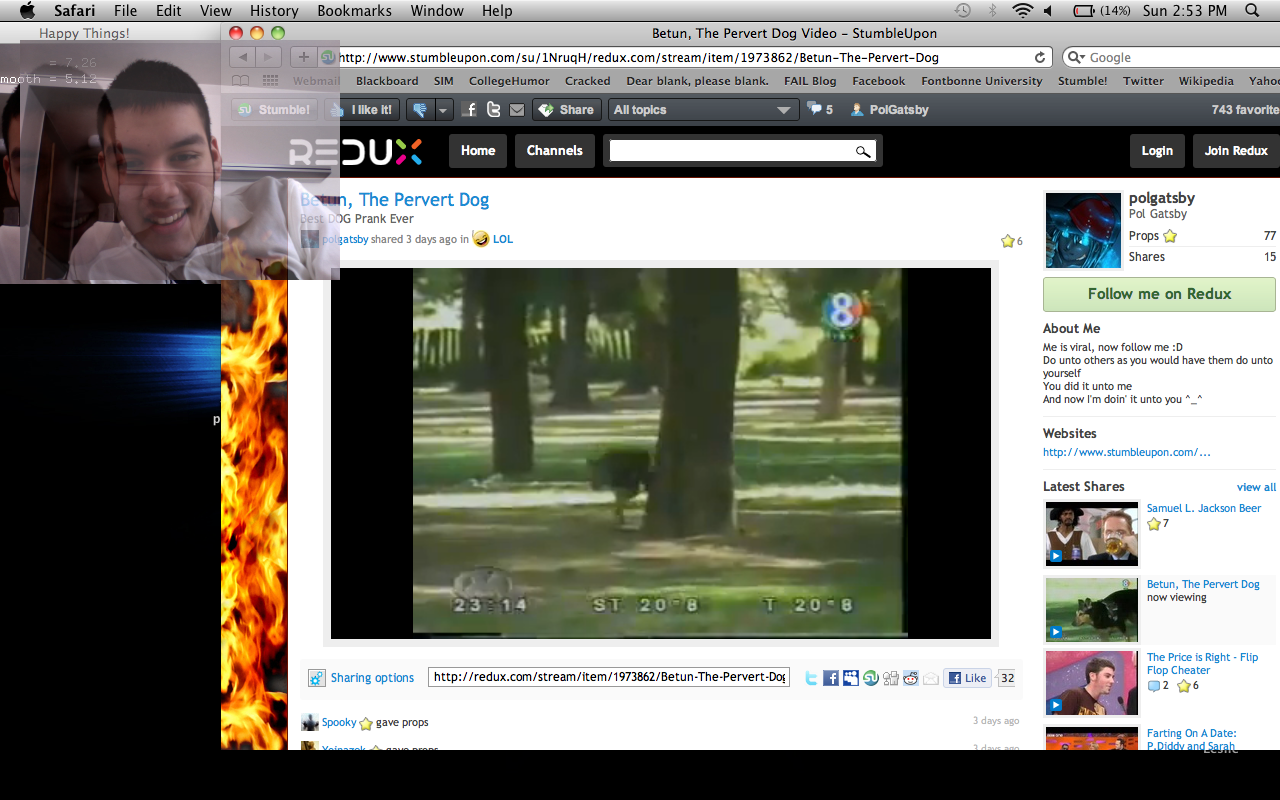The width and height of the screenshot is (1280, 800).
Task: Click the StumbleUpon thumbs-down button
Action: (420, 110)
